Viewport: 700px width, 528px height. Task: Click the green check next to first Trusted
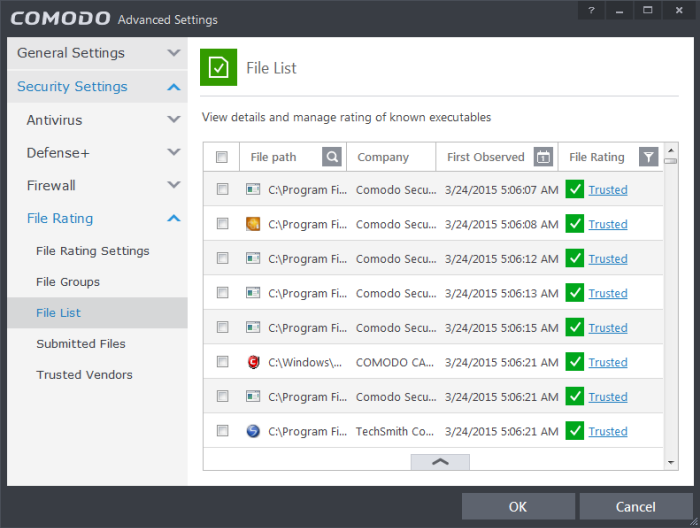pyautogui.click(x=575, y=190)
